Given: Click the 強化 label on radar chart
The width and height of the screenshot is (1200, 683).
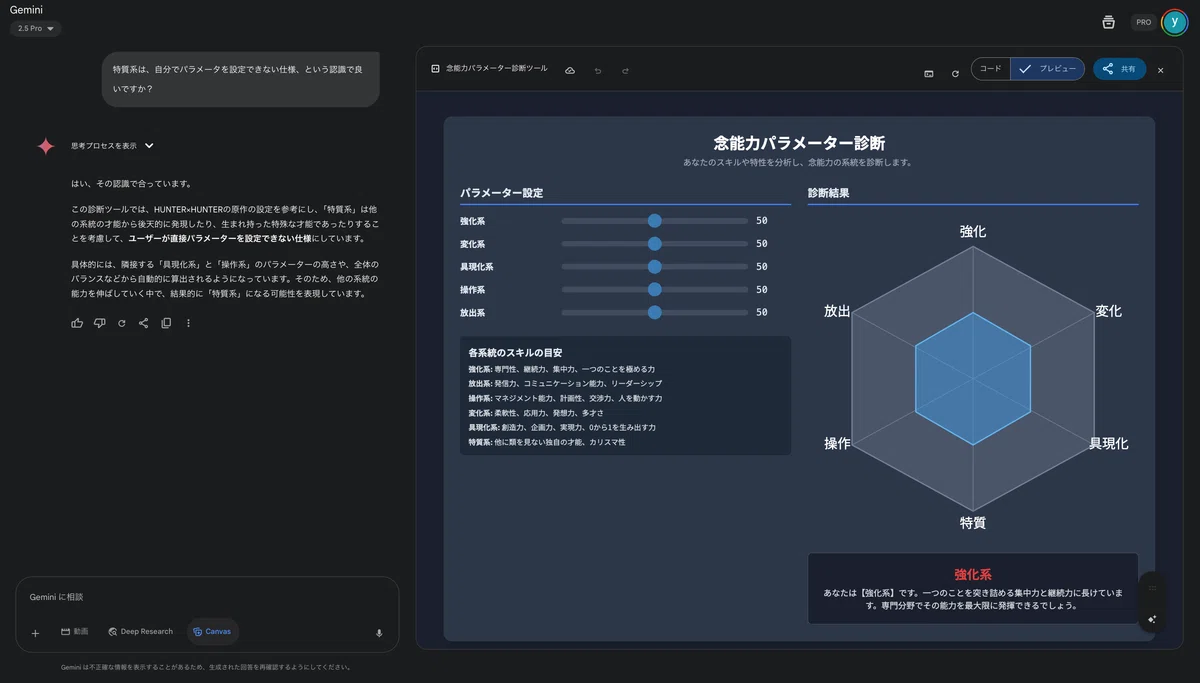Looking at the screenshot, I should click(972, 231).
